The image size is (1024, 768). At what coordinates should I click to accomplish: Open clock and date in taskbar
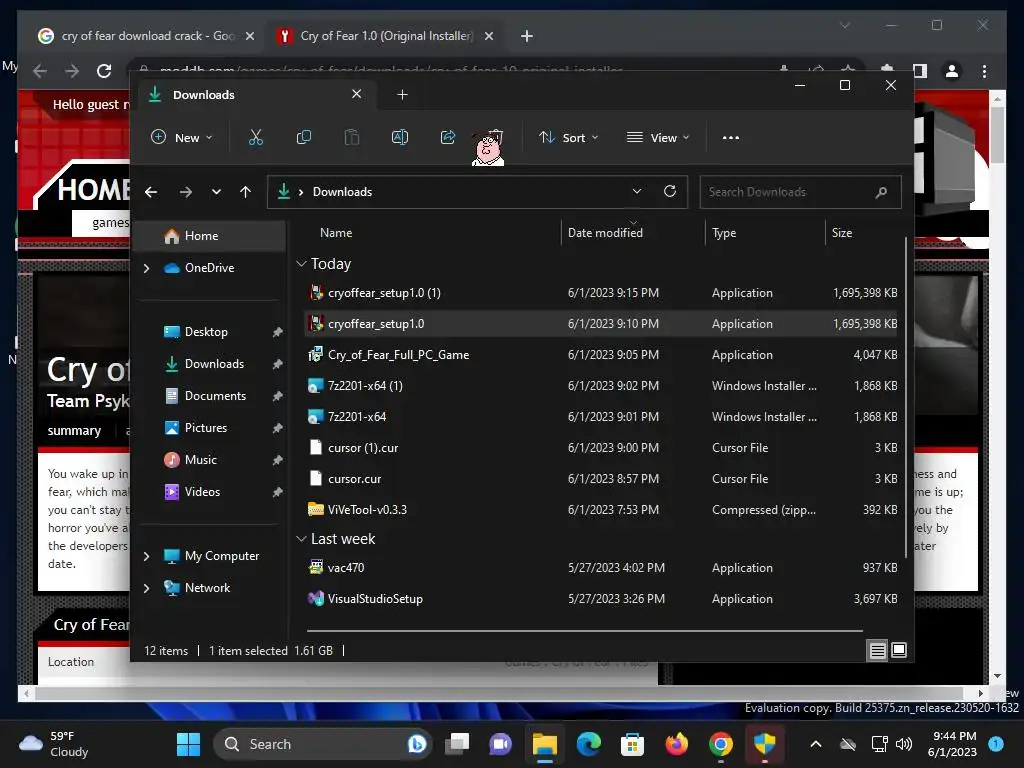[x=952, y=744]
